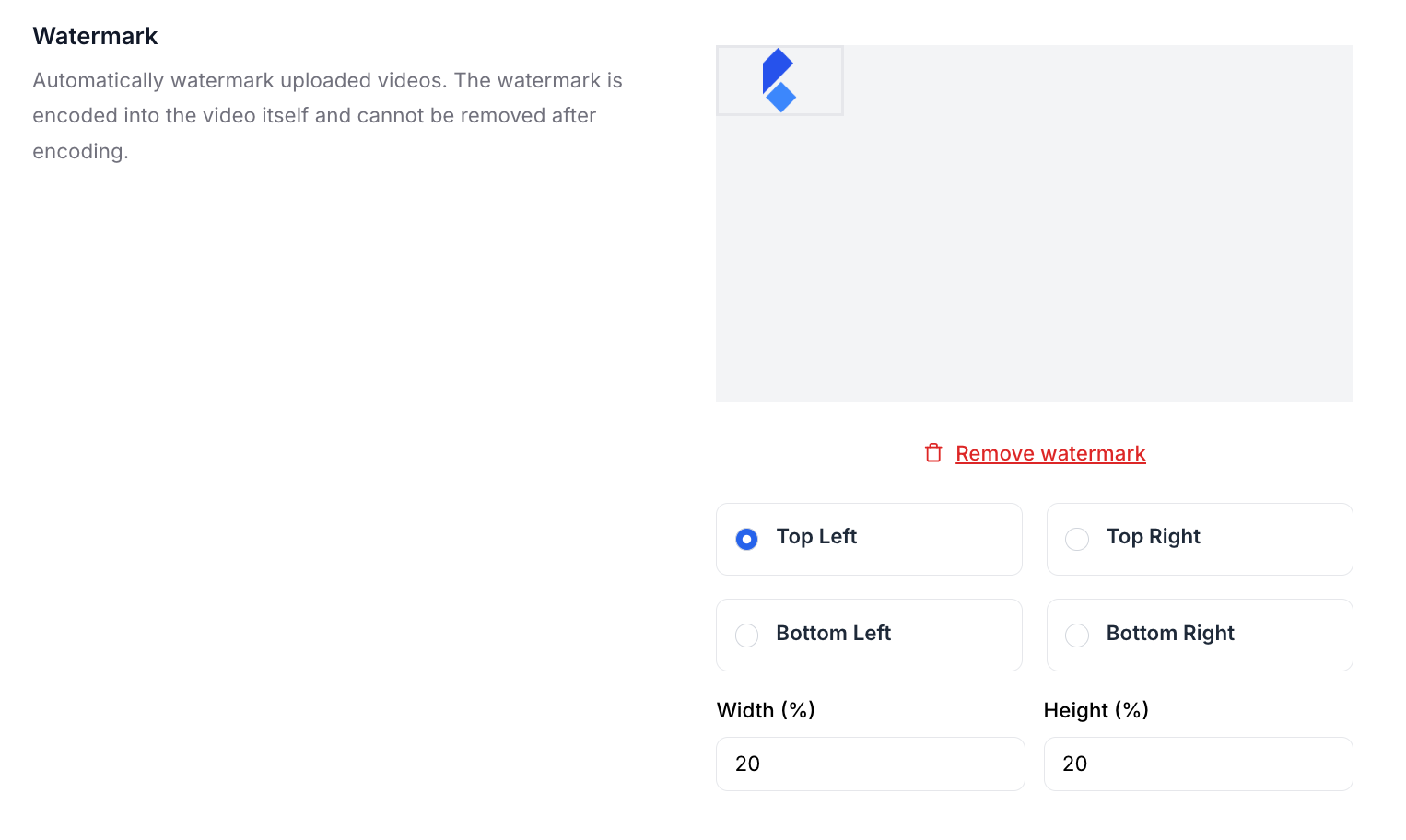This screenshot has height=840, width=1406.
Task: Select the Top Left radio button
Action: click(747, 539)
